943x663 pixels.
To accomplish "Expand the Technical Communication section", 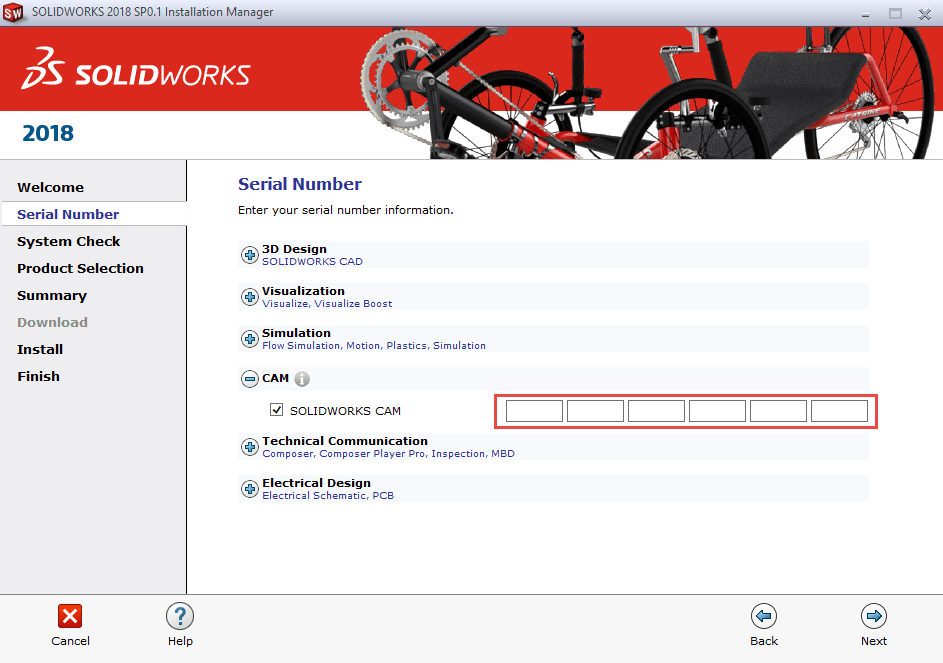I will tap(250, 447).
